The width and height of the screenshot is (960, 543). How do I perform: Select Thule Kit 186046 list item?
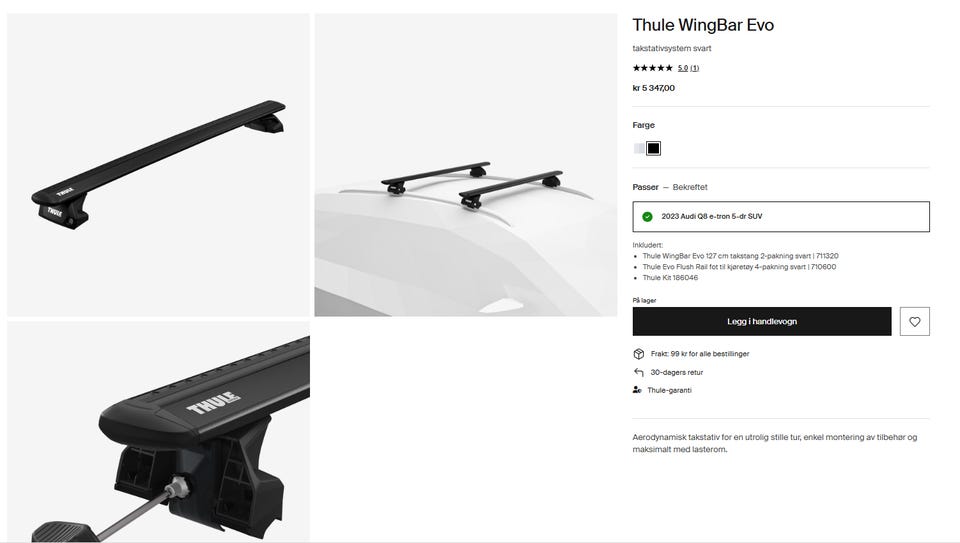pos(670,277)
